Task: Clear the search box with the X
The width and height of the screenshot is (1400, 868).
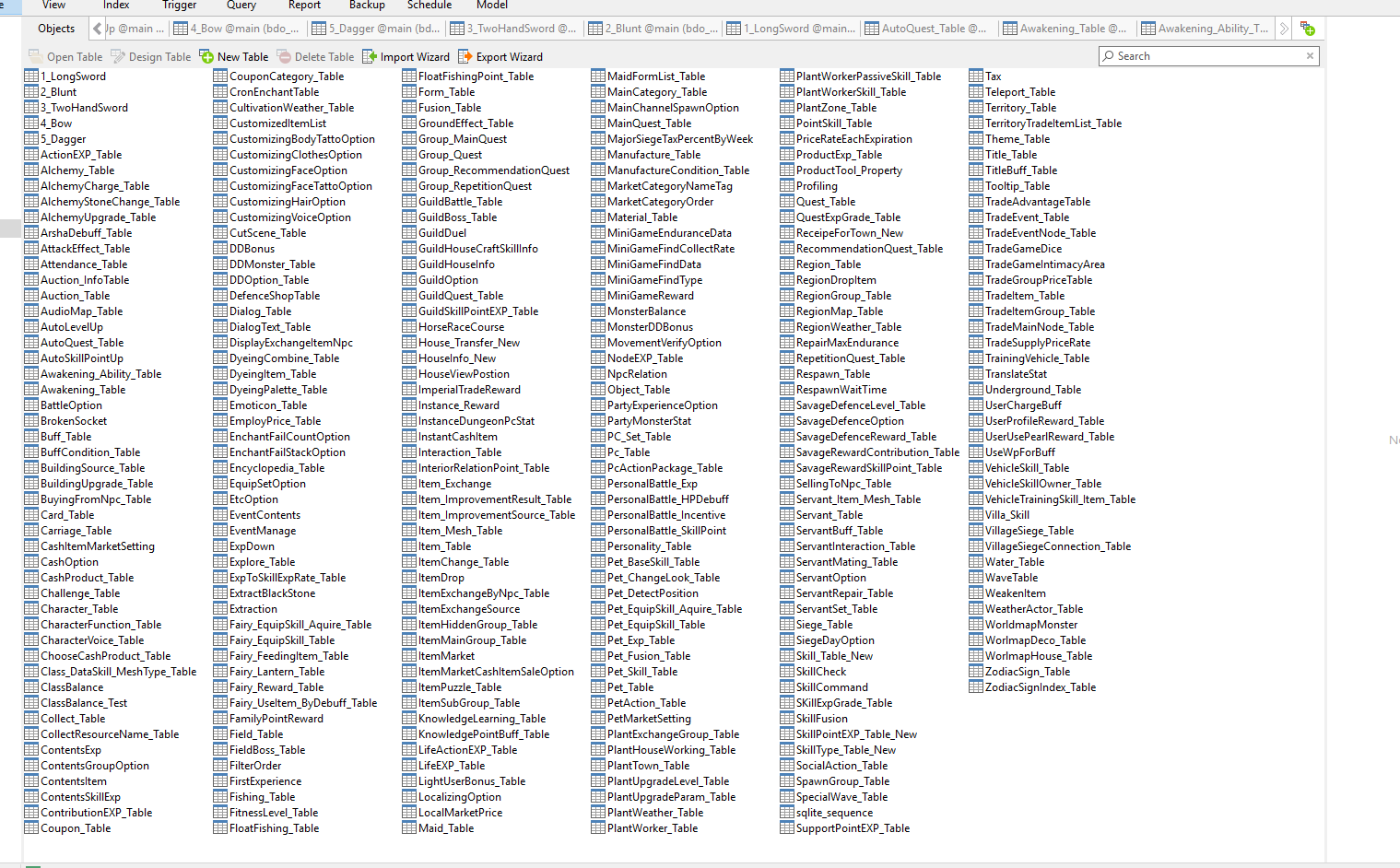Action: (1310, 56)
